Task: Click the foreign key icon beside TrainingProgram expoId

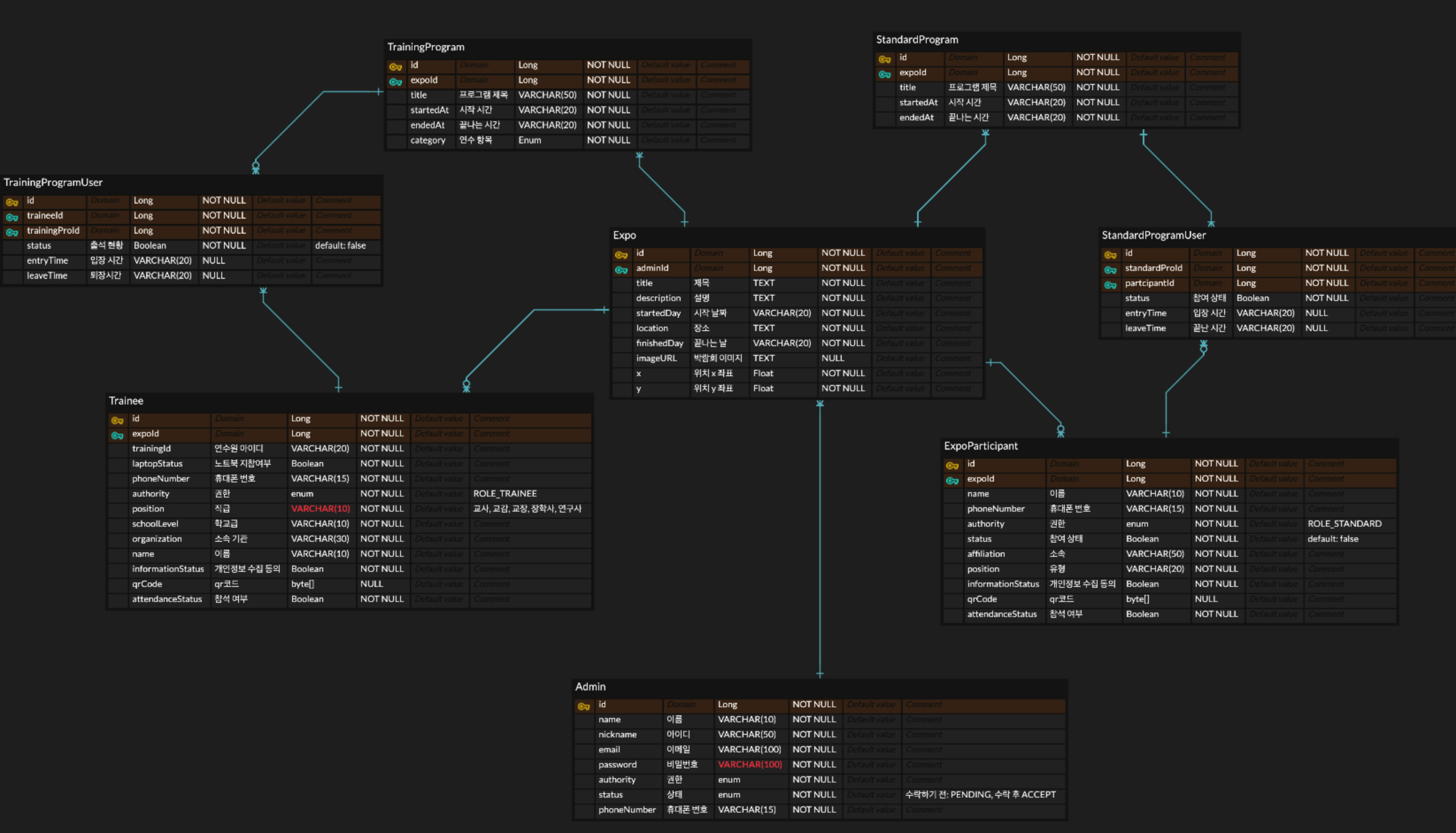Action: coord(395,82)
